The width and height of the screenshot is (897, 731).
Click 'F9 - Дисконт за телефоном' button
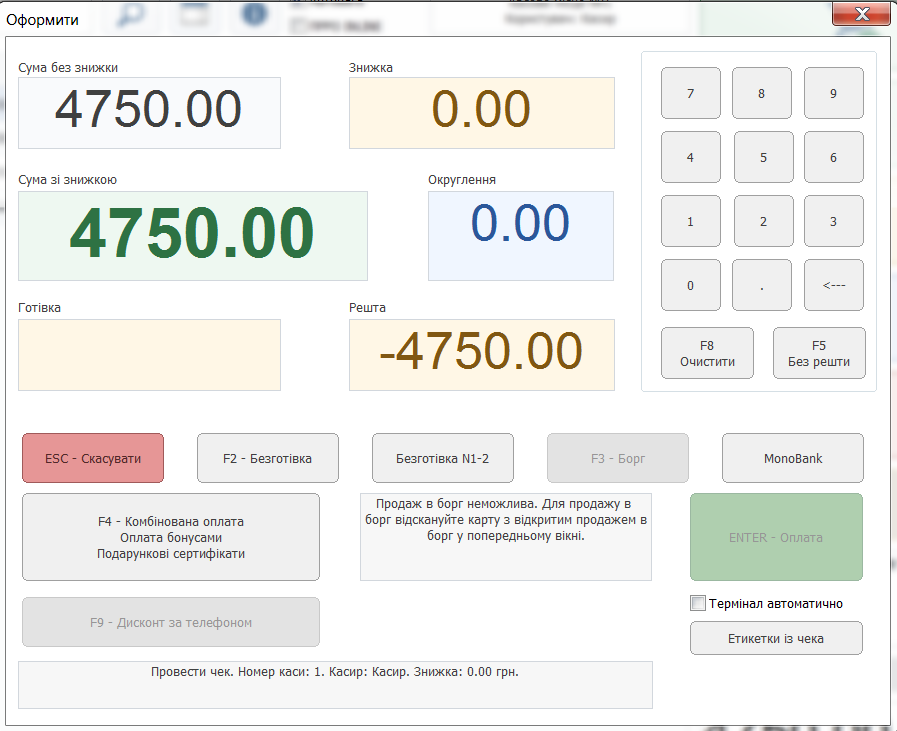[x=171, y=622]
